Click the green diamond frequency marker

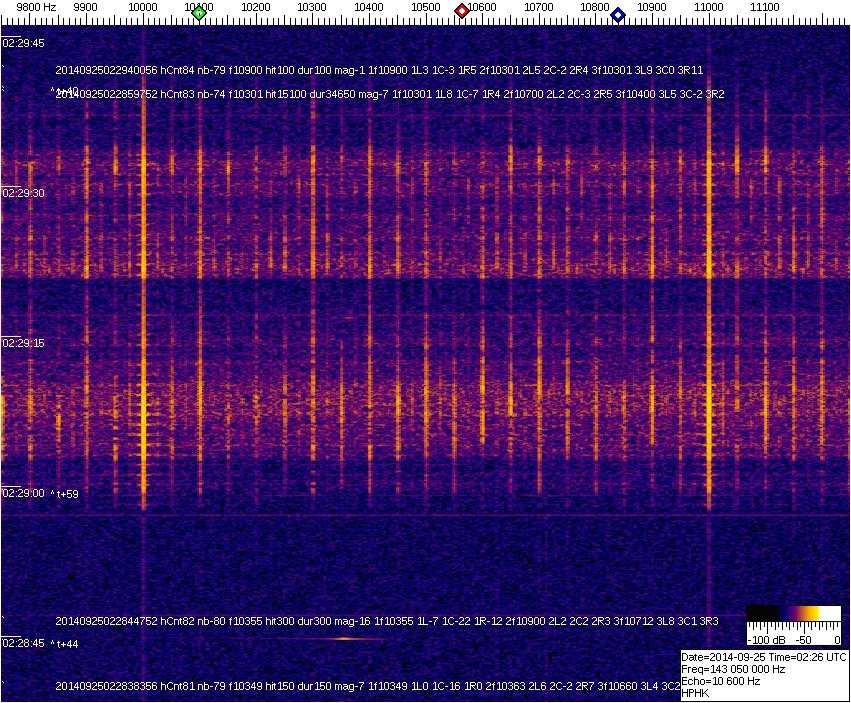tap(199, 13)
